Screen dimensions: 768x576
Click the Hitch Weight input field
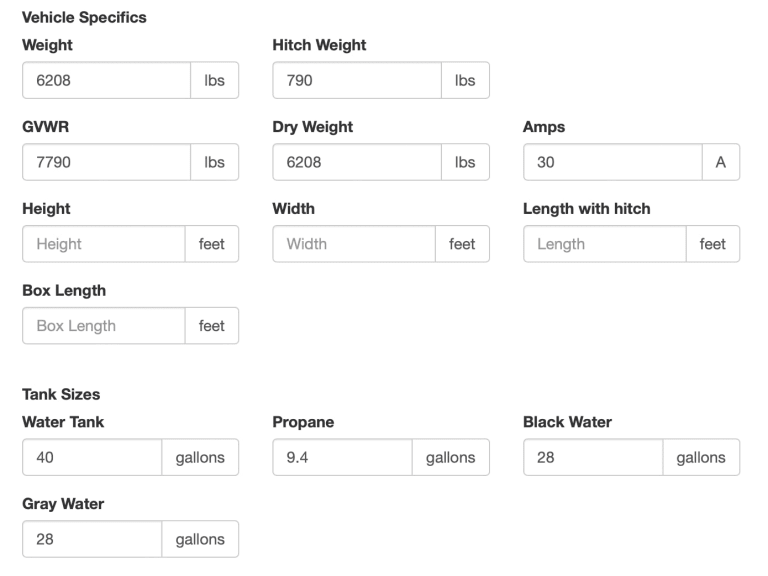[356, 80]
